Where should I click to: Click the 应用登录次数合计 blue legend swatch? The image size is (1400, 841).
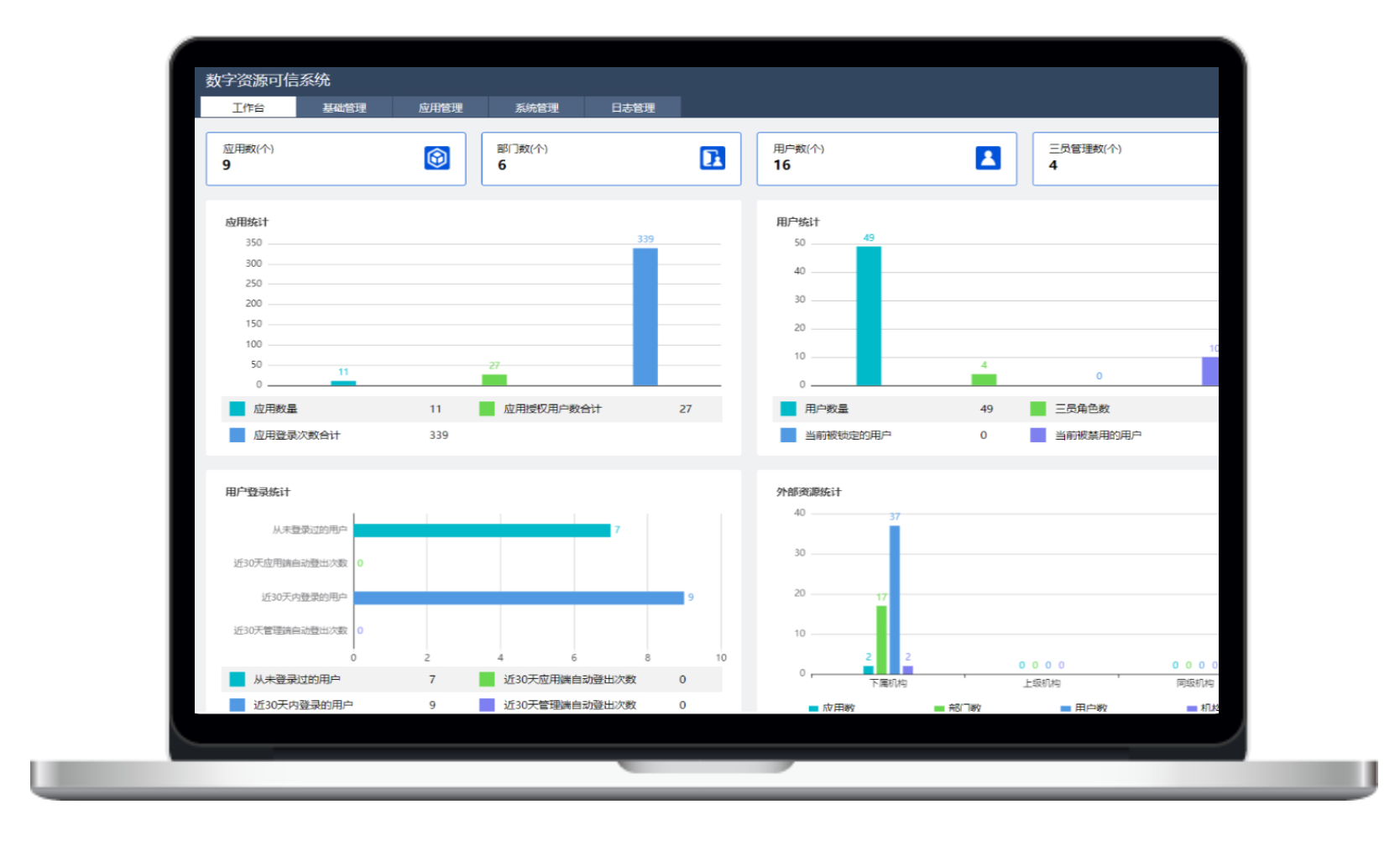coord(238,435)
